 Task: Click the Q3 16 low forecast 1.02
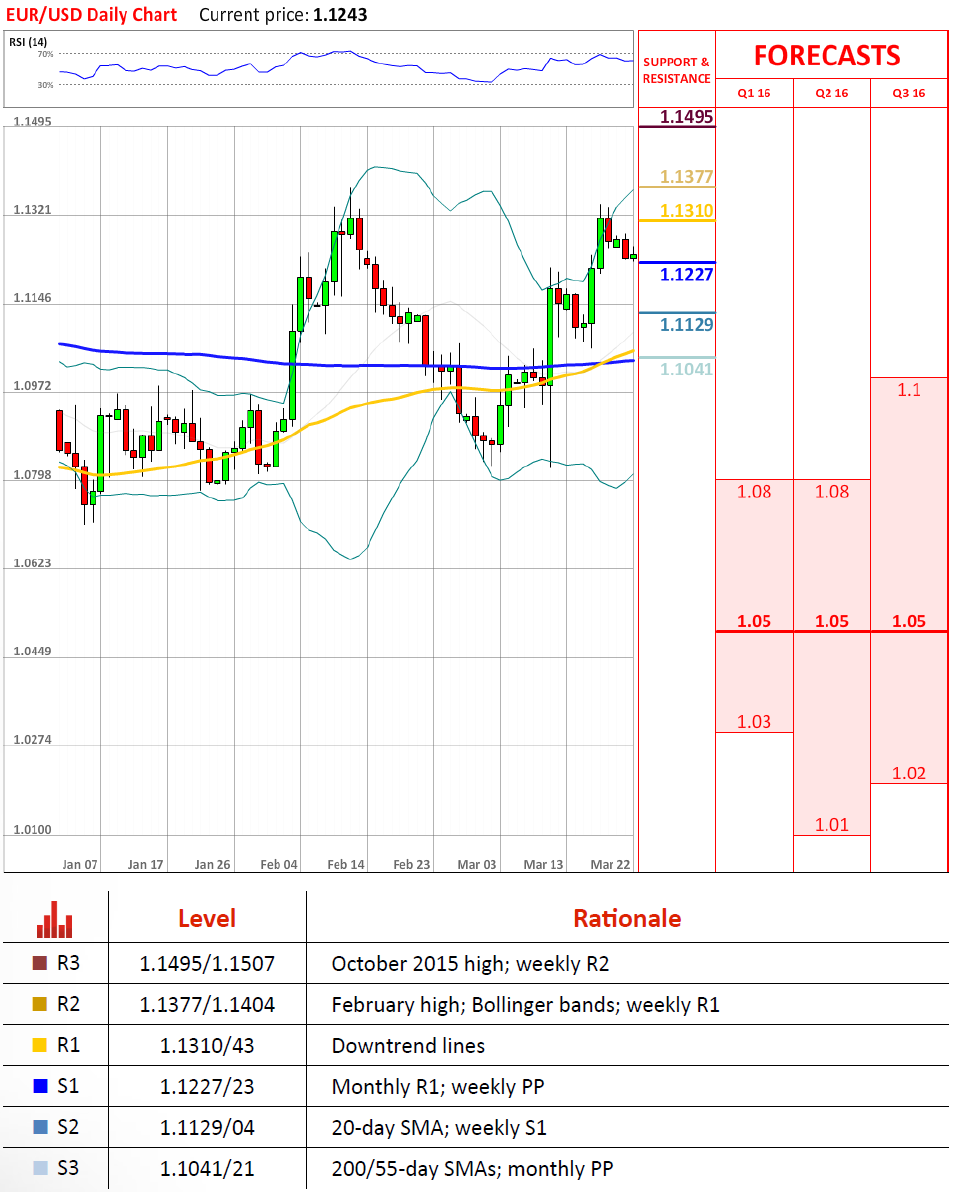pos(909,773)
